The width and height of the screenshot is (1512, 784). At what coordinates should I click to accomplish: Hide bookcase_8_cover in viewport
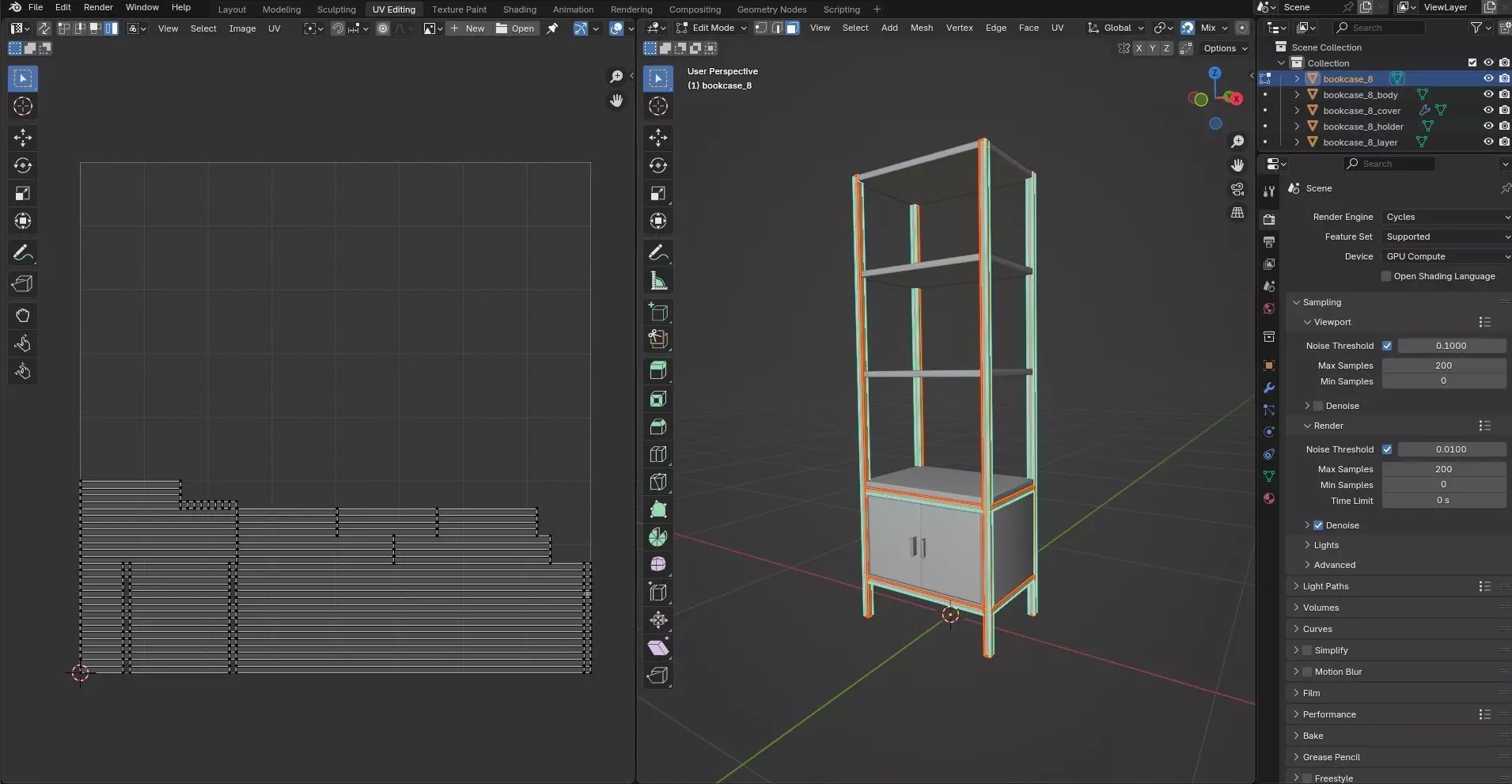pyautogui.click(x=1488, y=110)
